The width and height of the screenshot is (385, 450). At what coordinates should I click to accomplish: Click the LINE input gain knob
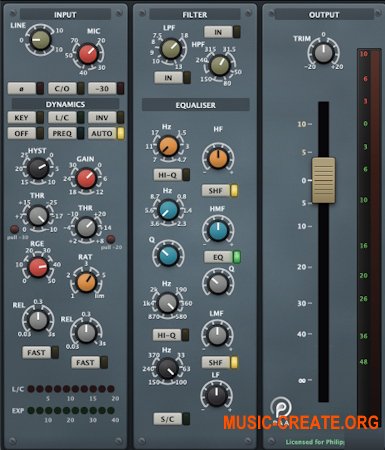coord(41,40)
